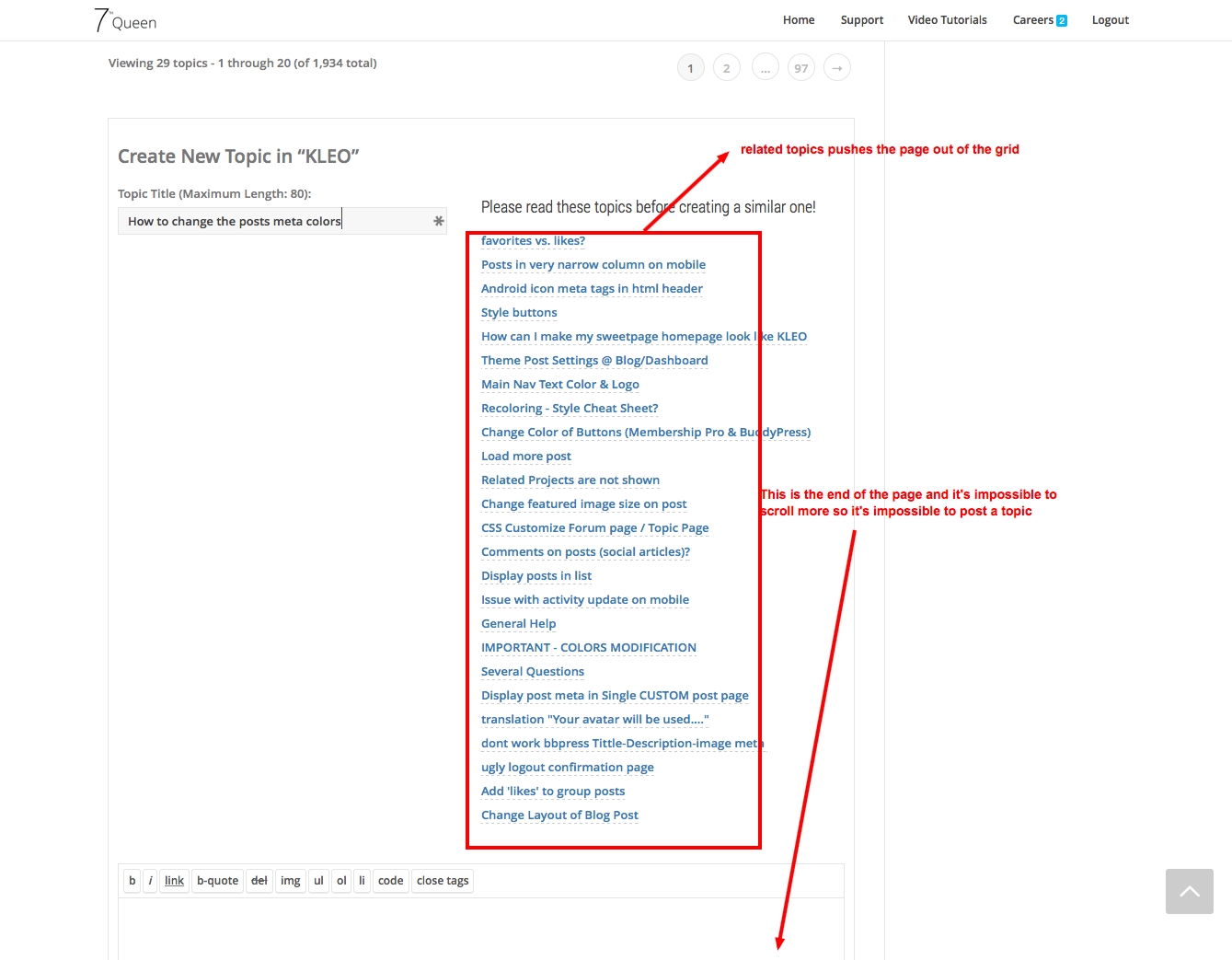Insert bold tag with the b button
The height and width of the screenshot is (960, 1232).
132,881
